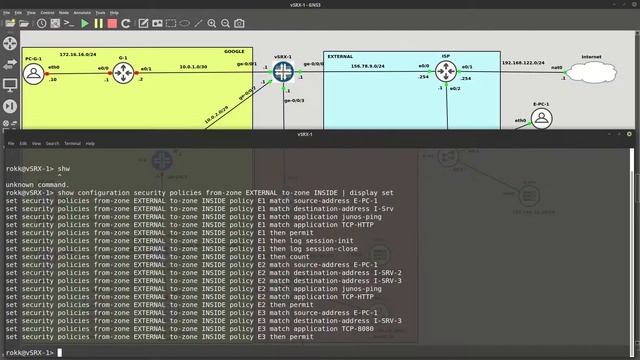Screen dimensions: 640x360
Task: Click line 'policy E1 then log session-init'
Action: pos(180,241)
